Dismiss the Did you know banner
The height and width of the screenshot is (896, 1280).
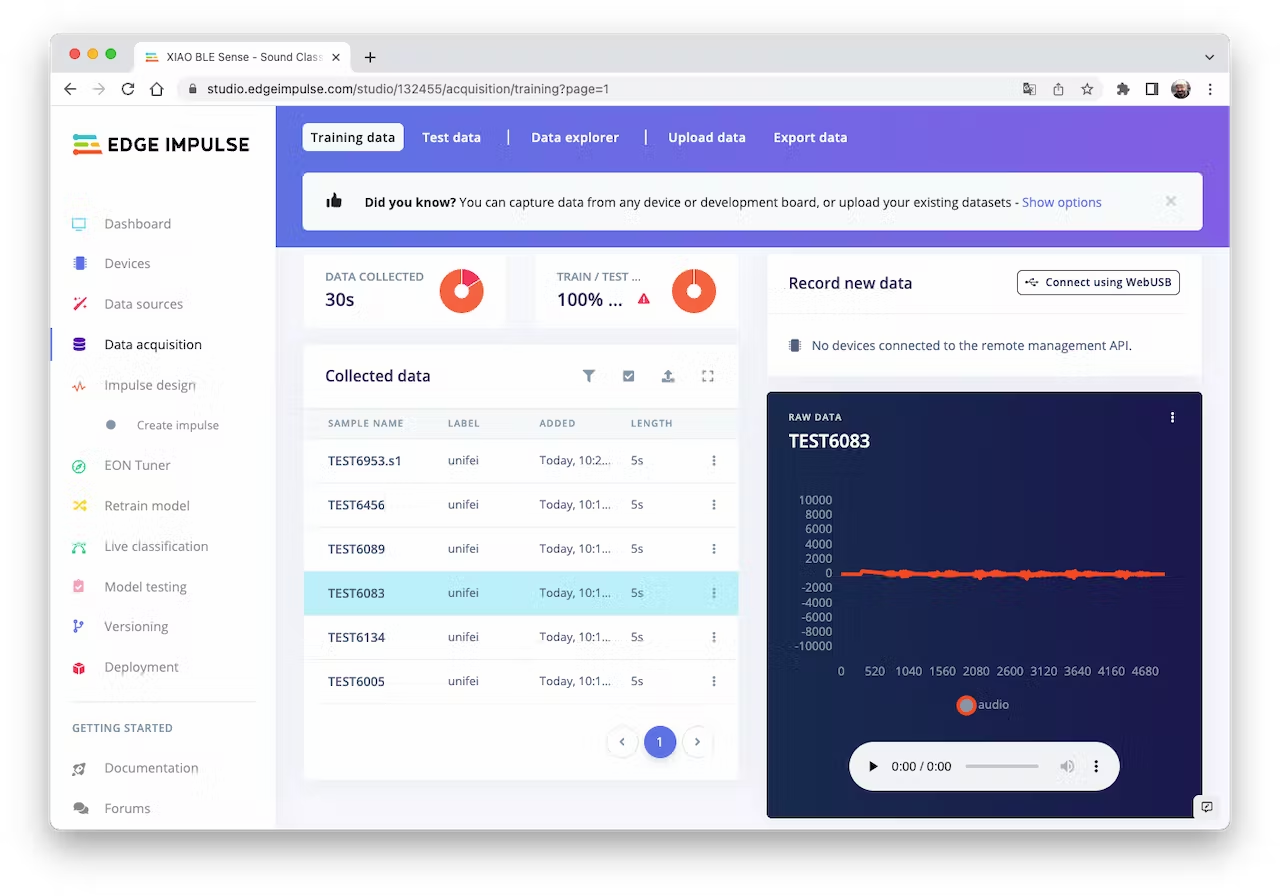pyautogui.click(x=1171, y=201)
